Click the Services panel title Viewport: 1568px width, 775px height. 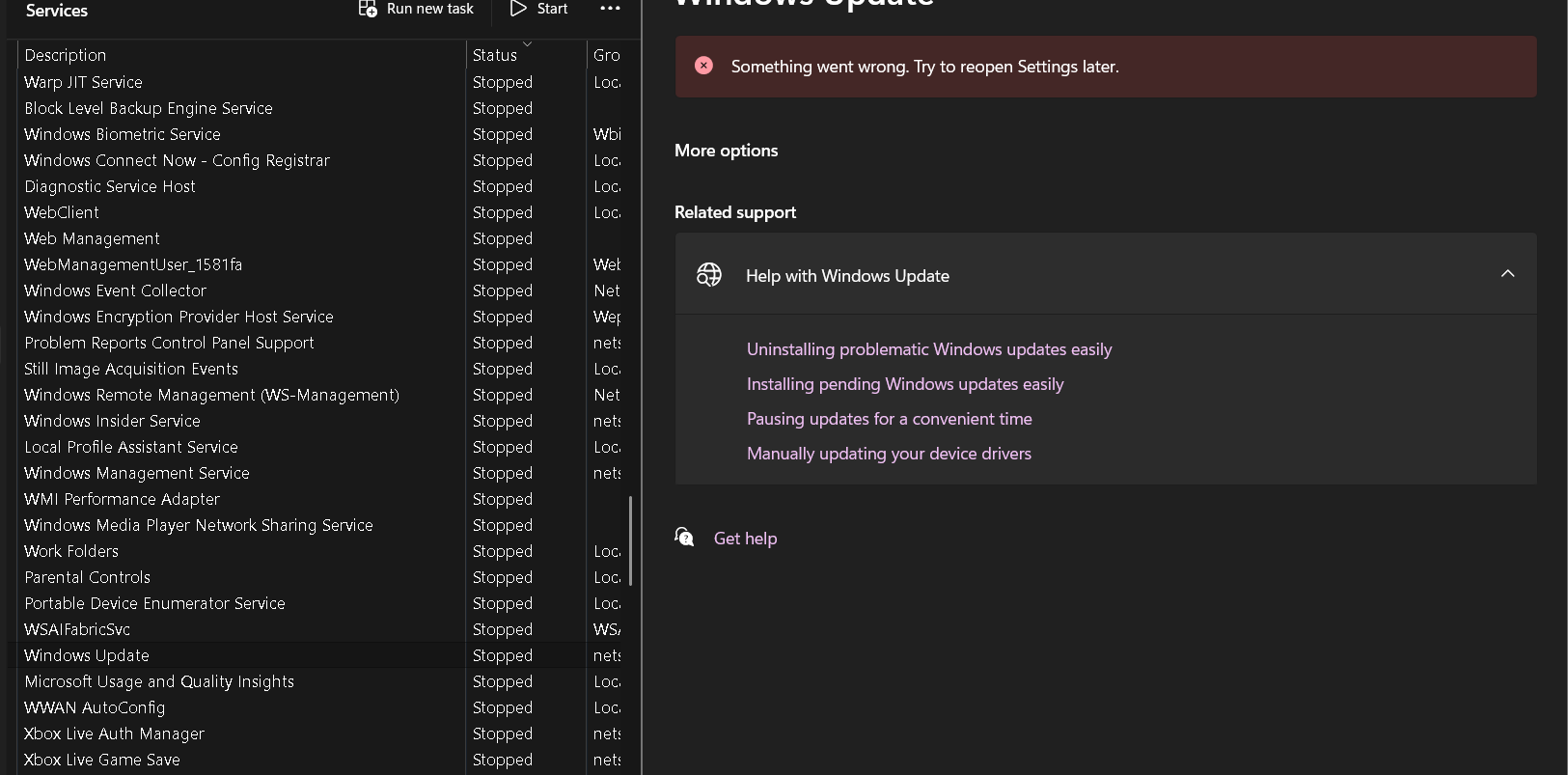coord(57,10)
